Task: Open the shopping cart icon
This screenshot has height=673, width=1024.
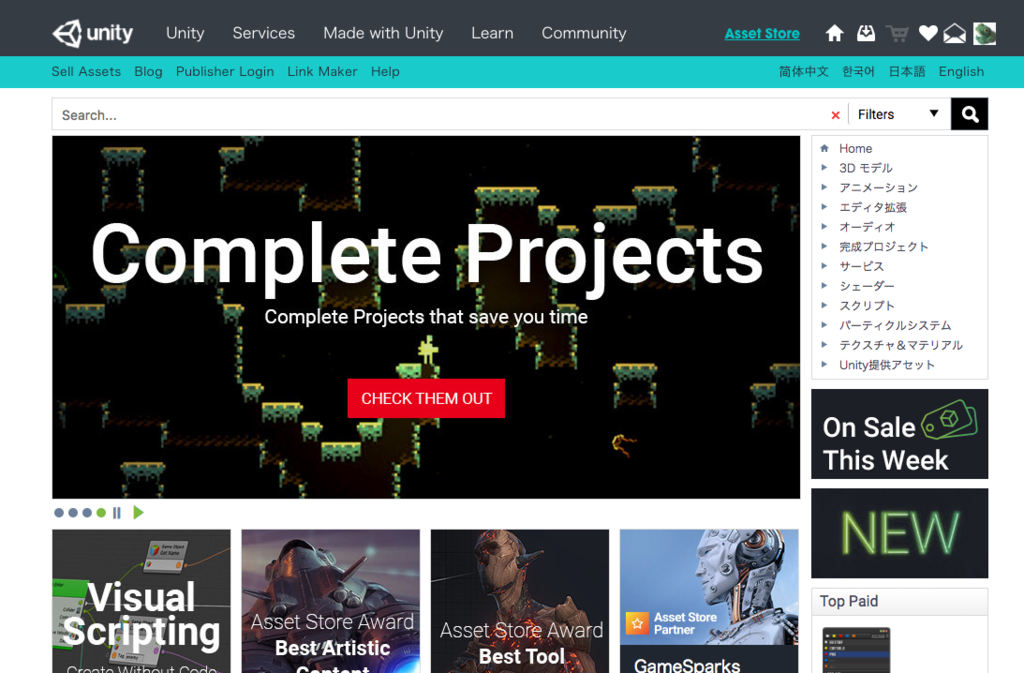Action: point(897,33)
